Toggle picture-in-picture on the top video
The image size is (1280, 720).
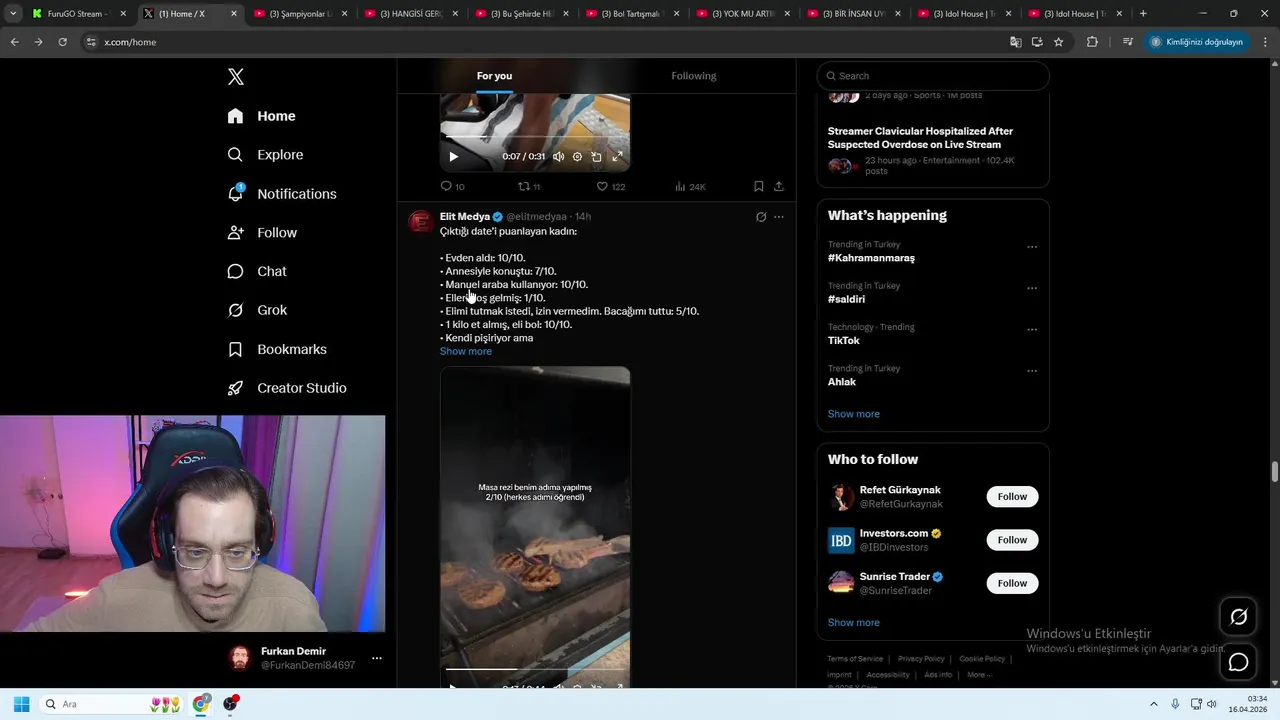coord(597,157)
